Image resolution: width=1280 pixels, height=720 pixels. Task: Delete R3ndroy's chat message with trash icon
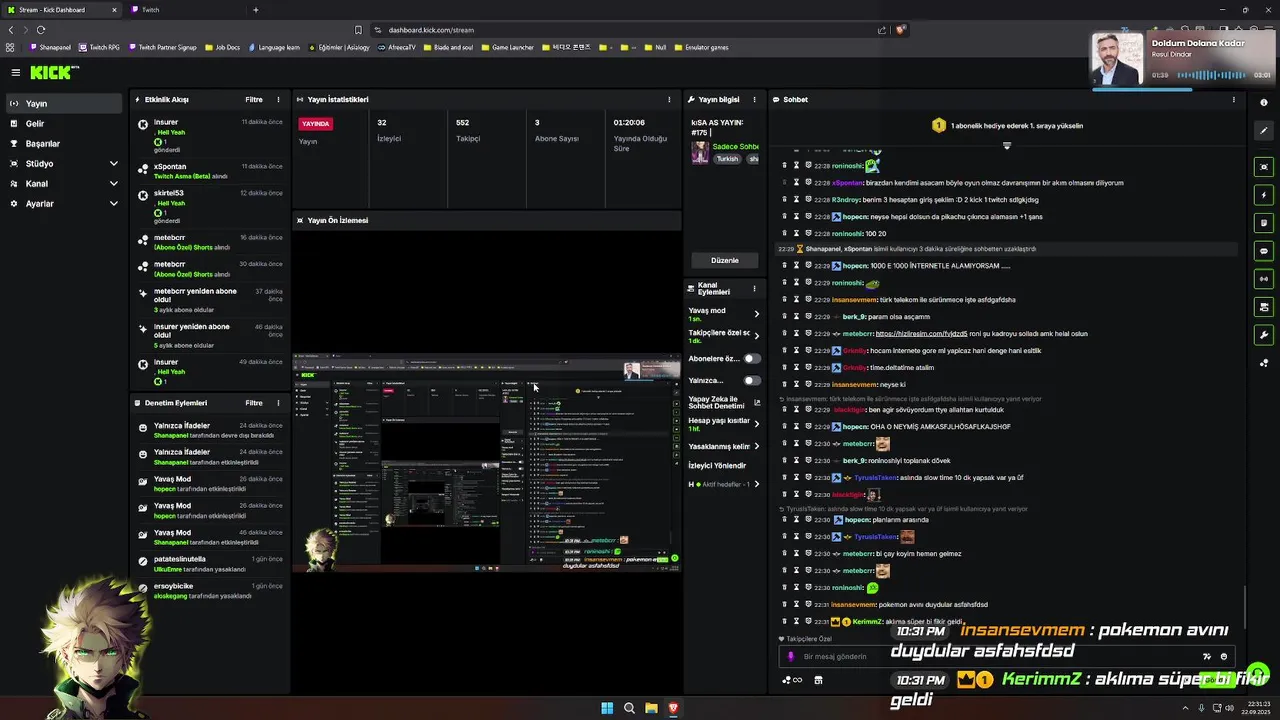[x=784, y=200]
